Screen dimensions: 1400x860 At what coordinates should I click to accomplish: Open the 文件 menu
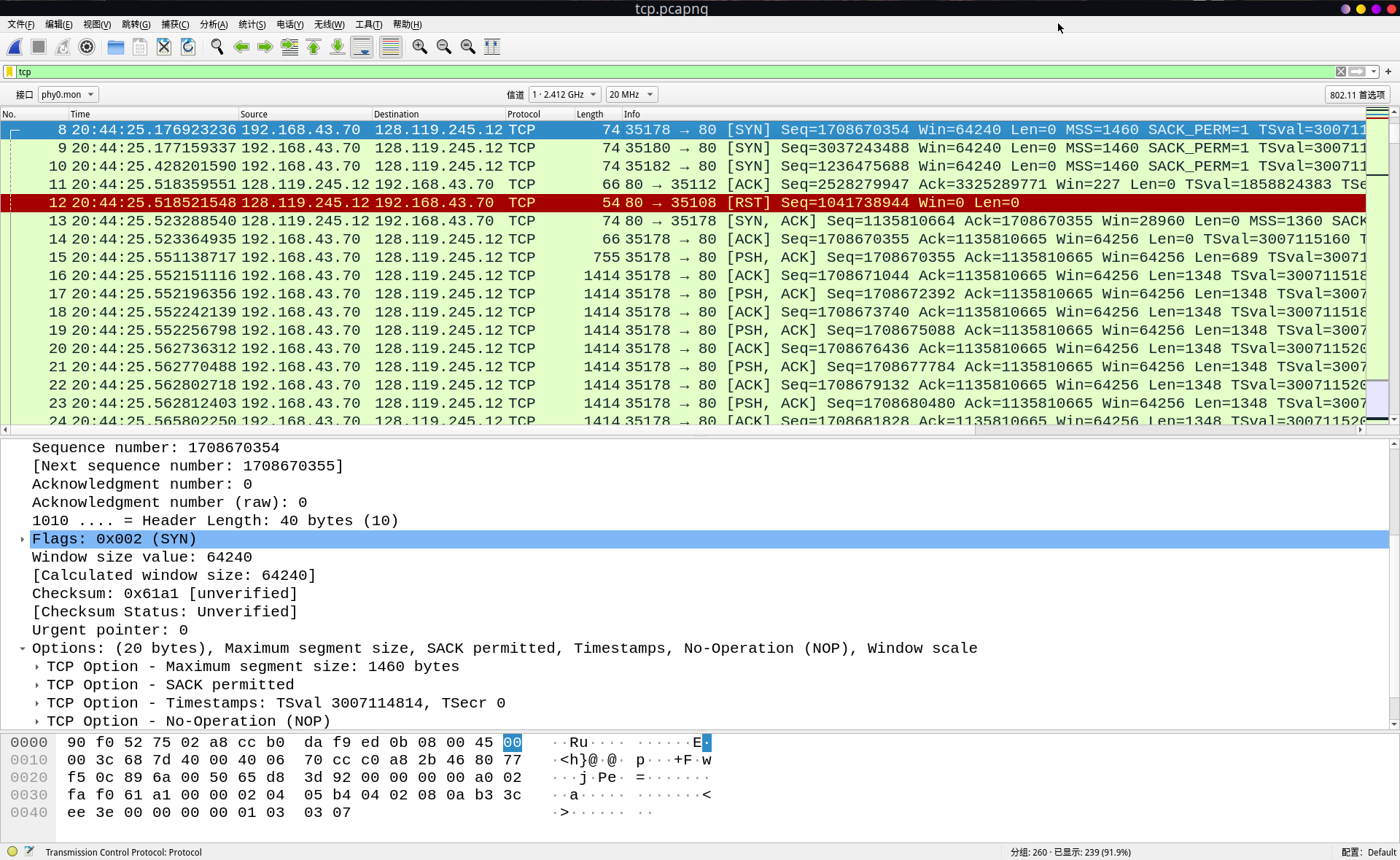(x=20, y=24)
